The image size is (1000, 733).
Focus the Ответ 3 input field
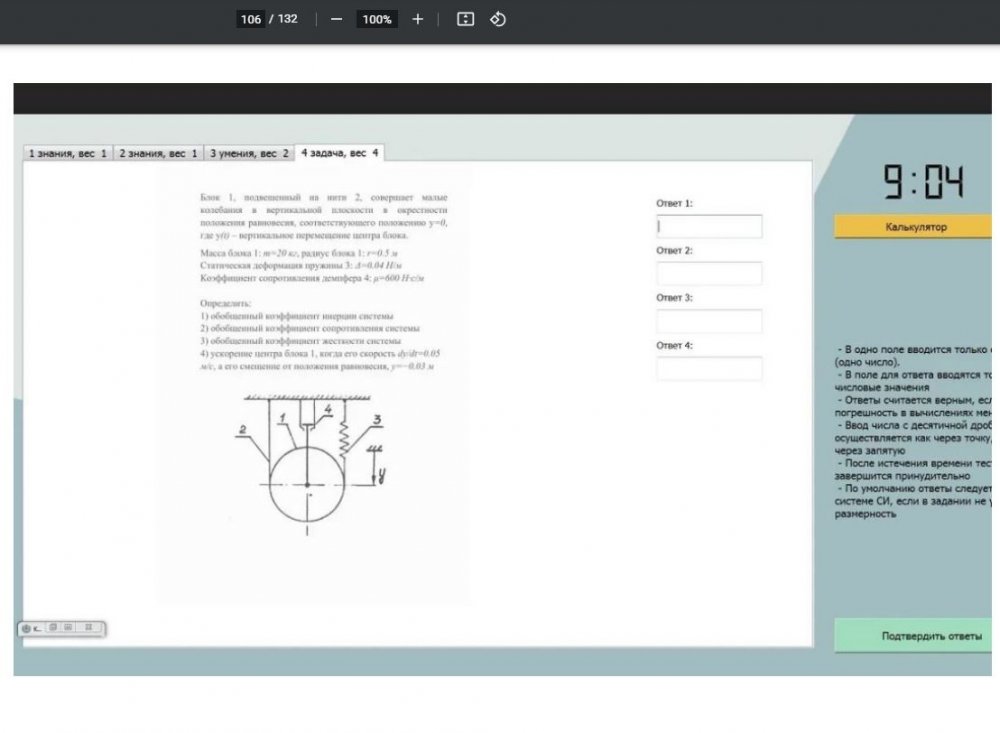tap(709, 321)
